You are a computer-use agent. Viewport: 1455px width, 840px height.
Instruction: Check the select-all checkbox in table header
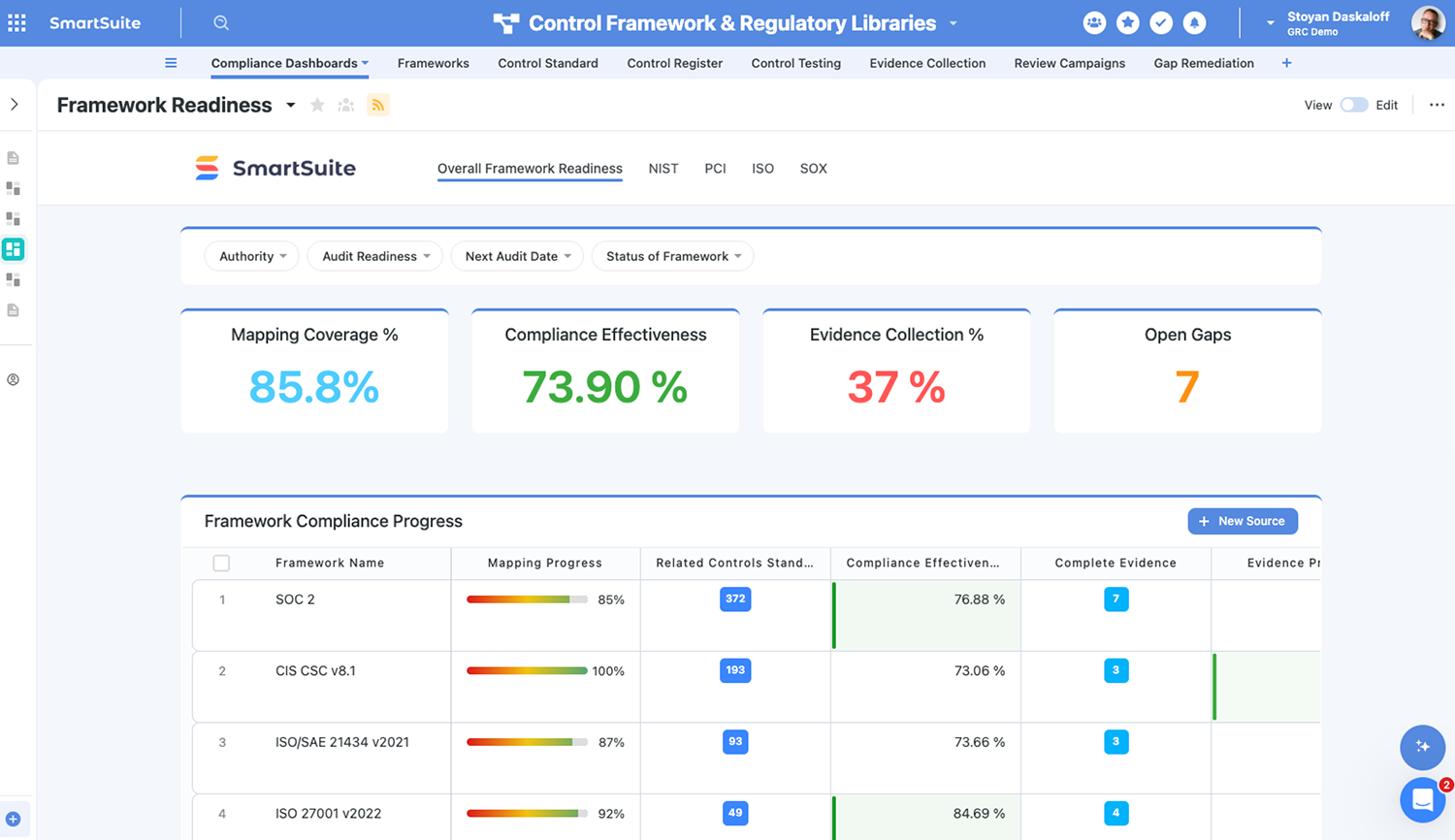221,563
